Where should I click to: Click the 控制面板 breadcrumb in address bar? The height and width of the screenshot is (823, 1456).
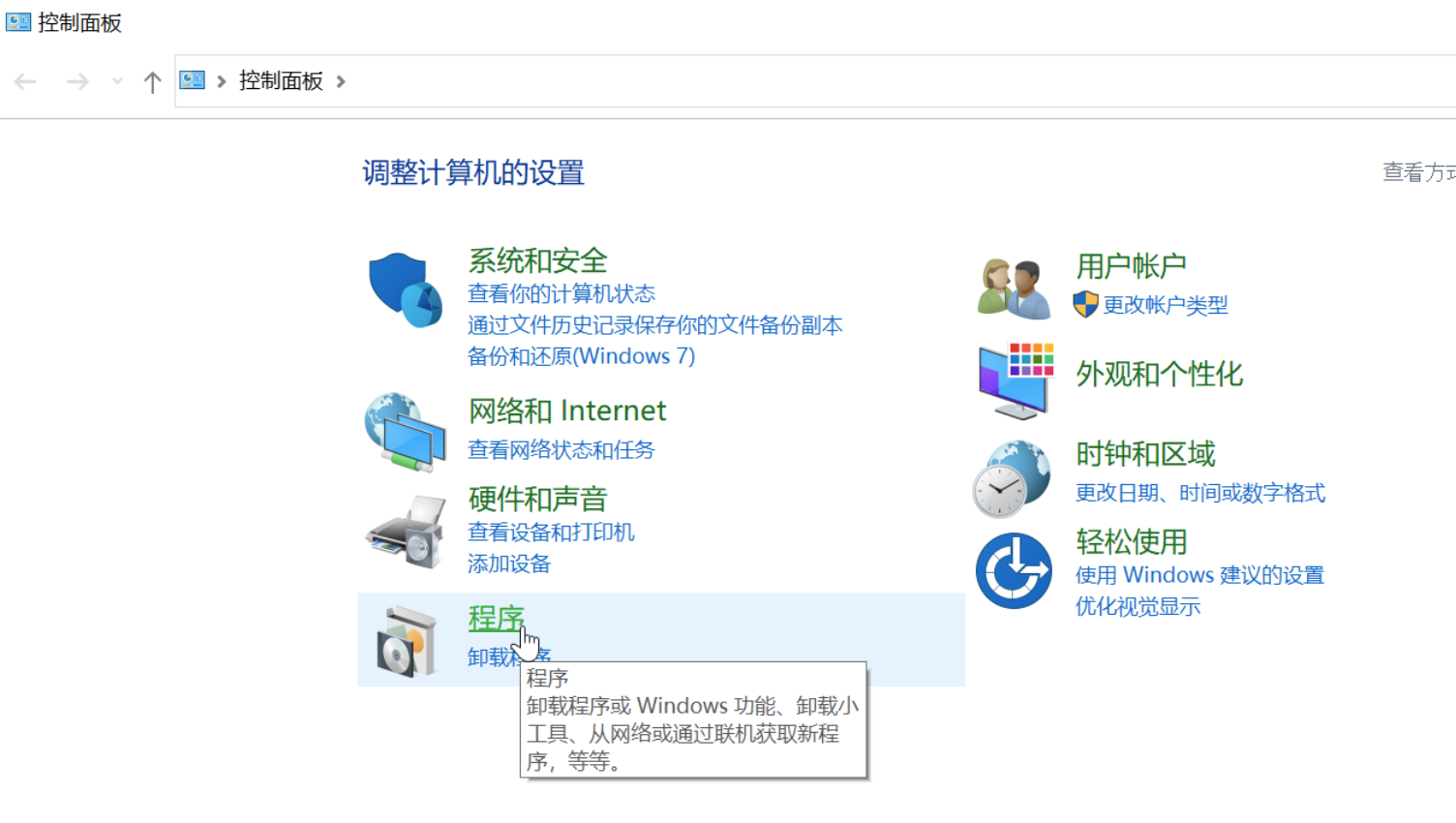(281, 81)
